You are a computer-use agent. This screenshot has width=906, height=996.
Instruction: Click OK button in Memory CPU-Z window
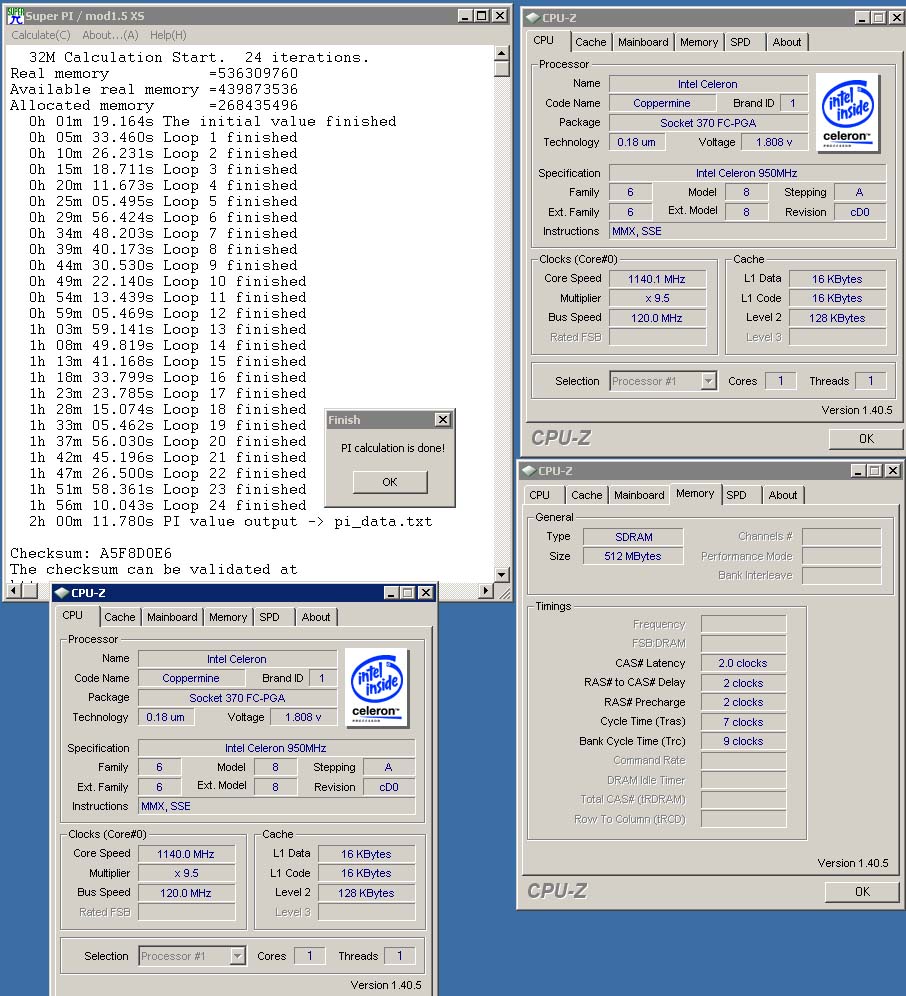pyautogui.click(x=862, y=892)
